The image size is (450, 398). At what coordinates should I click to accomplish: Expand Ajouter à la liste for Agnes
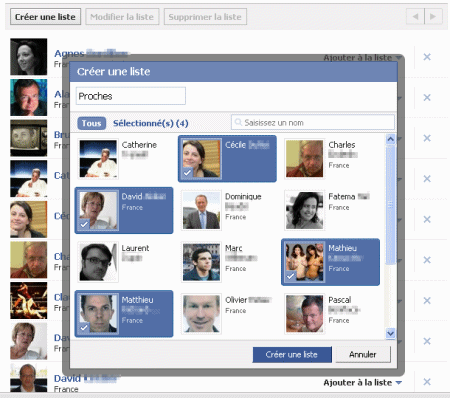tap(362, 58)
